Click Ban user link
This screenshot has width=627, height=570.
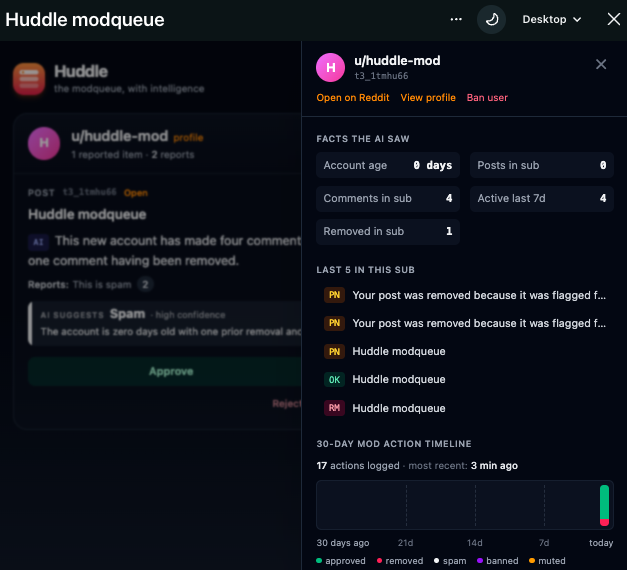(x=487, y=98)
